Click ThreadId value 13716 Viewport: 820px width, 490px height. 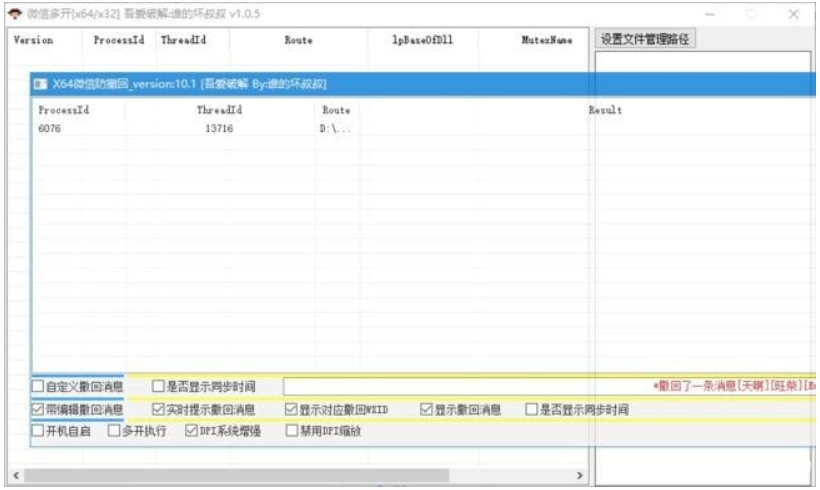point(219,128)
